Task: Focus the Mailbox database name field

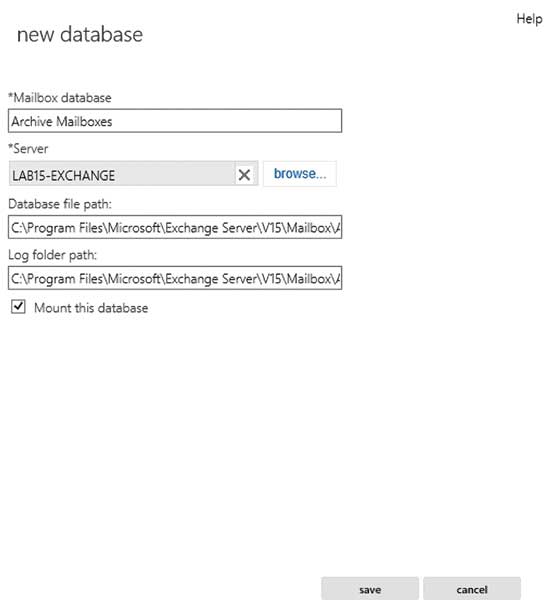Action: [175, 121]
